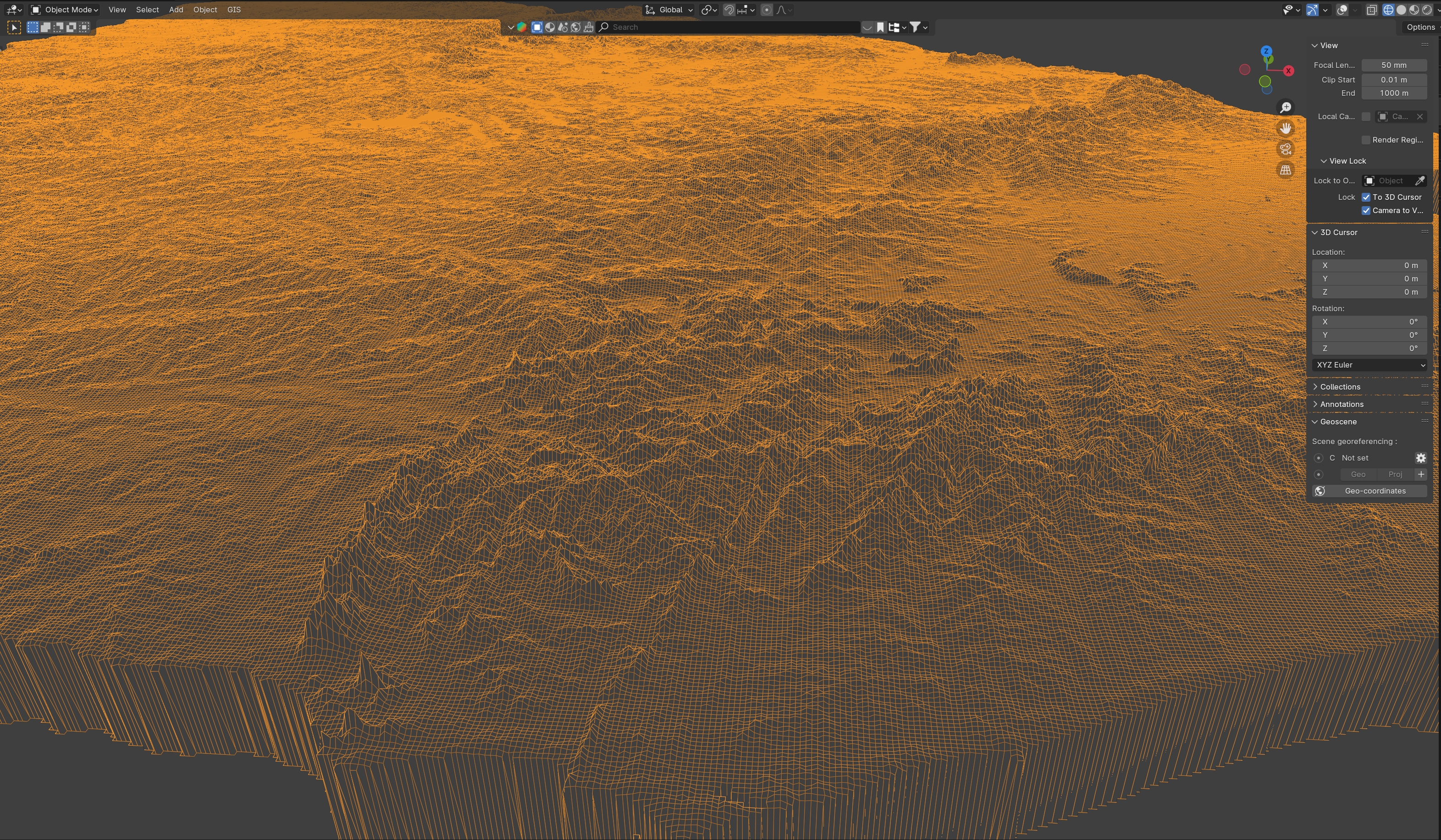Screen dimensions: 1441x840
Task: Toggle the camera view gizmo icon
Action: (x=1286, y=149)
